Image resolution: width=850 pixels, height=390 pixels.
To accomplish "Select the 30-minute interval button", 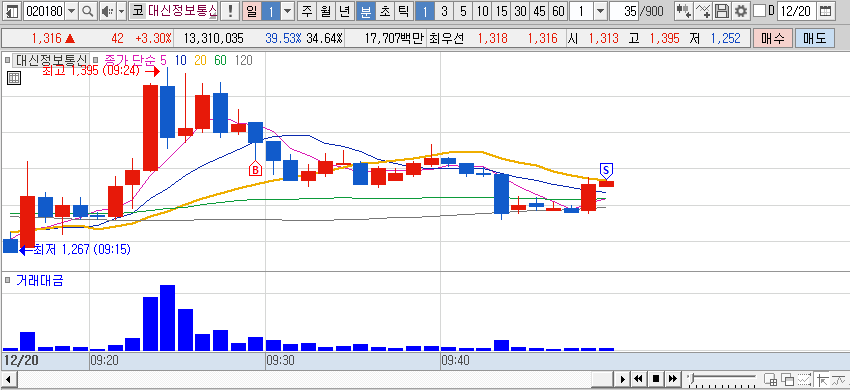I will [520, 10].
